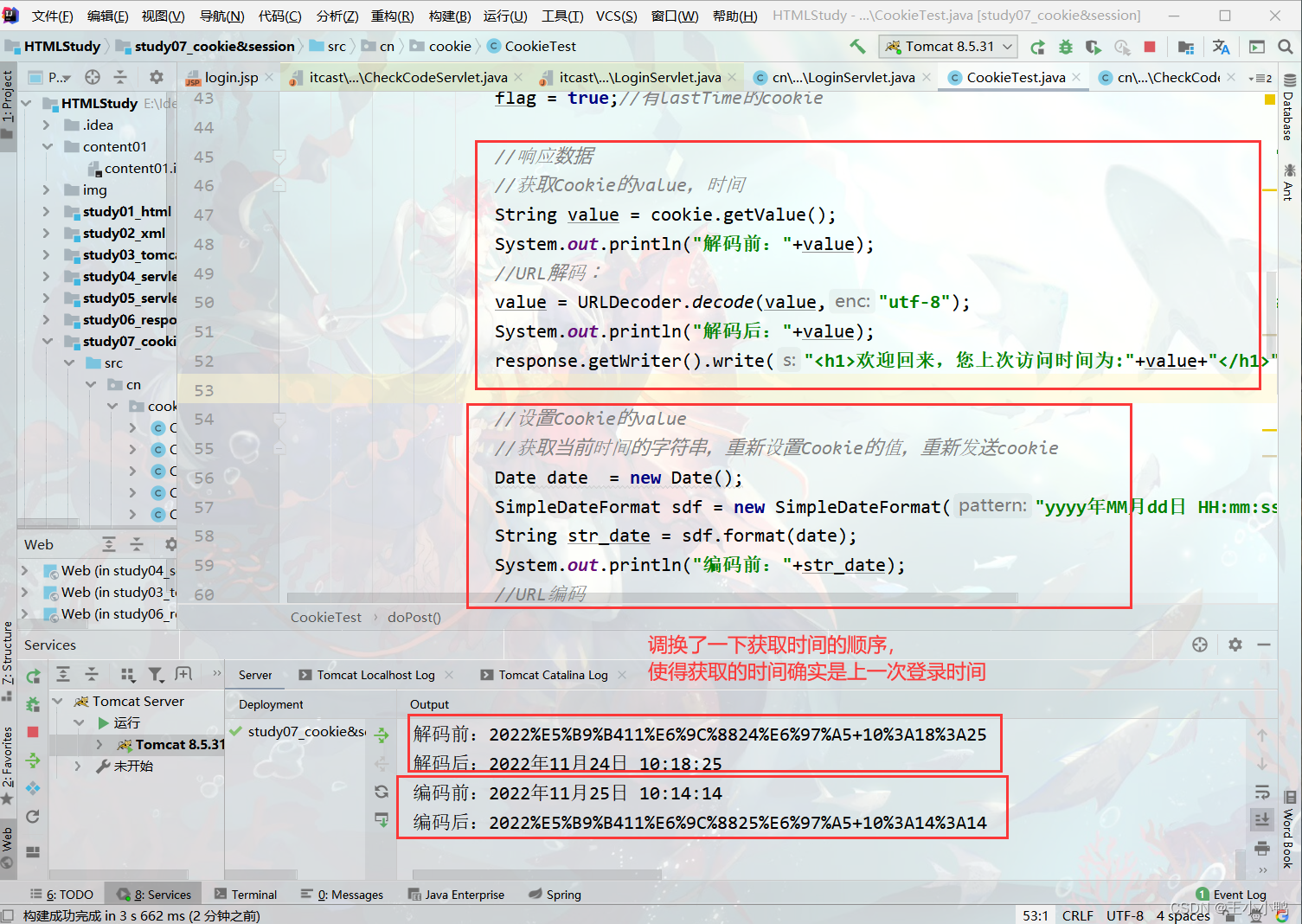The height and width of the screenshot is (924, 1302).
Task: Refresh deployment status icon
Action: tap(382, 791)
